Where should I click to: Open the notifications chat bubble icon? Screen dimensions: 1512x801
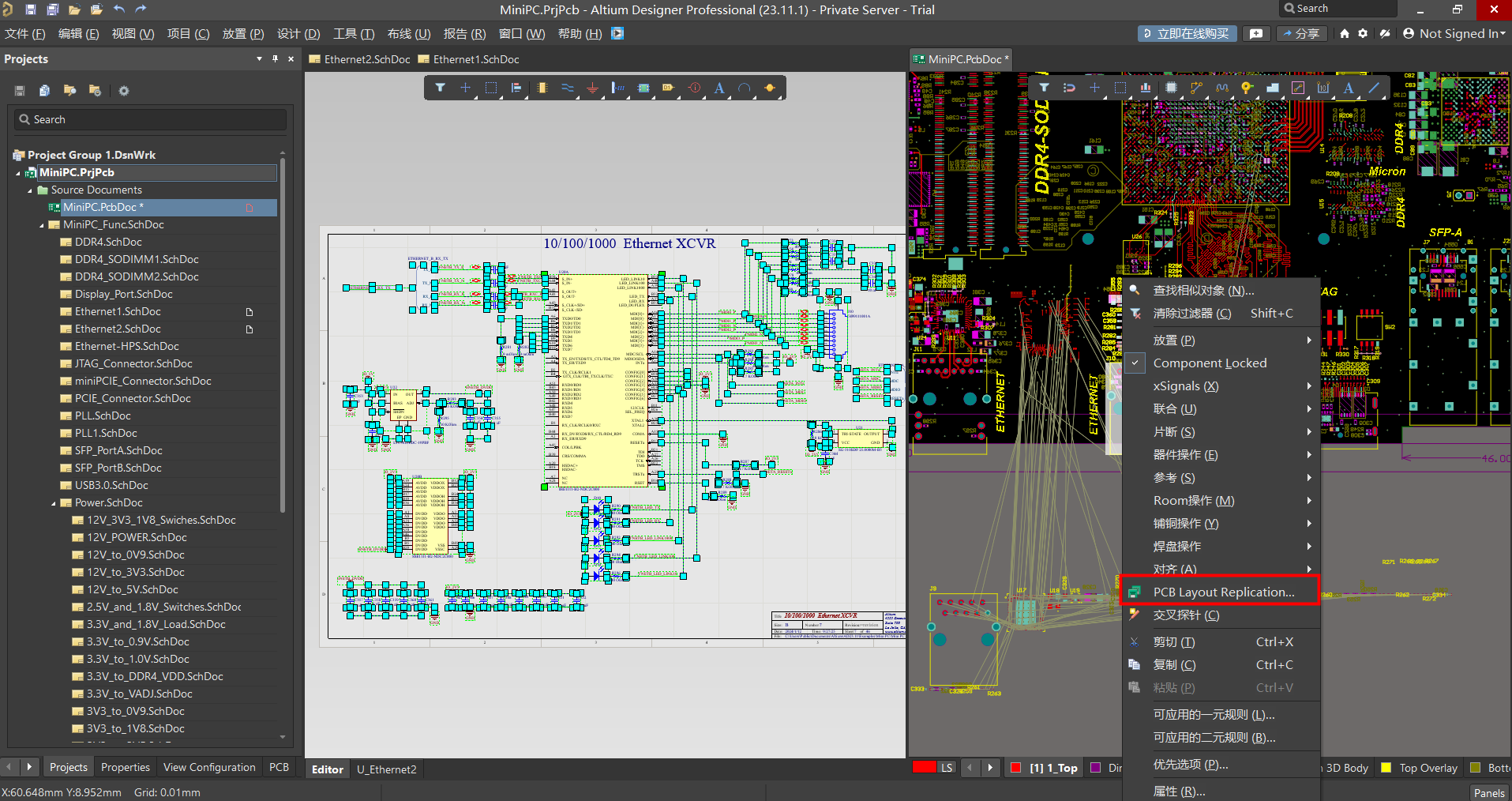1256,33
